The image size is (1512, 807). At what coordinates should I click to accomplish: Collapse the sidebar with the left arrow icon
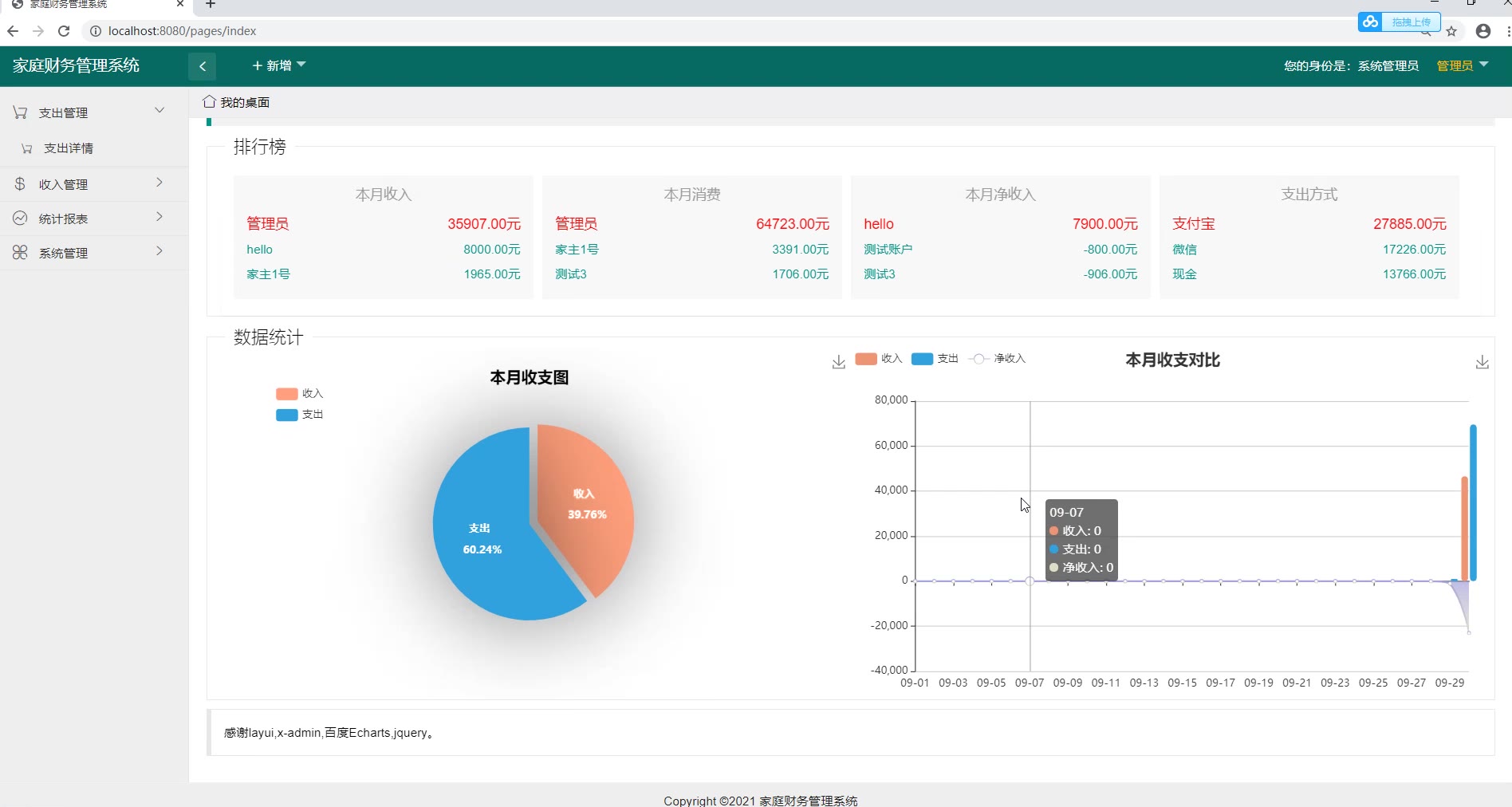tap(203, 66)
